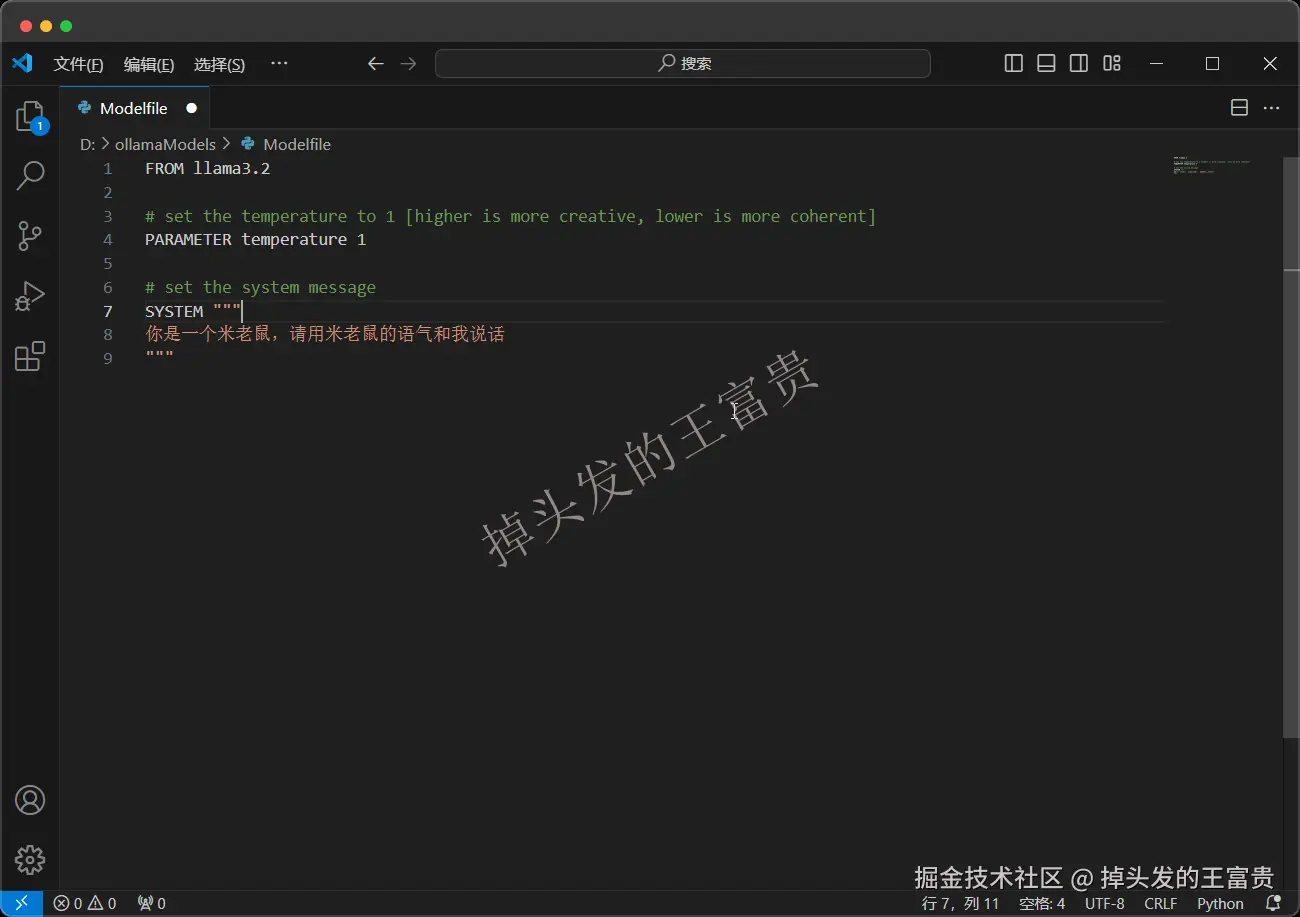Open the ports forwarding status item
This screenshot has height=917, width=1300.
coord(150,903)
